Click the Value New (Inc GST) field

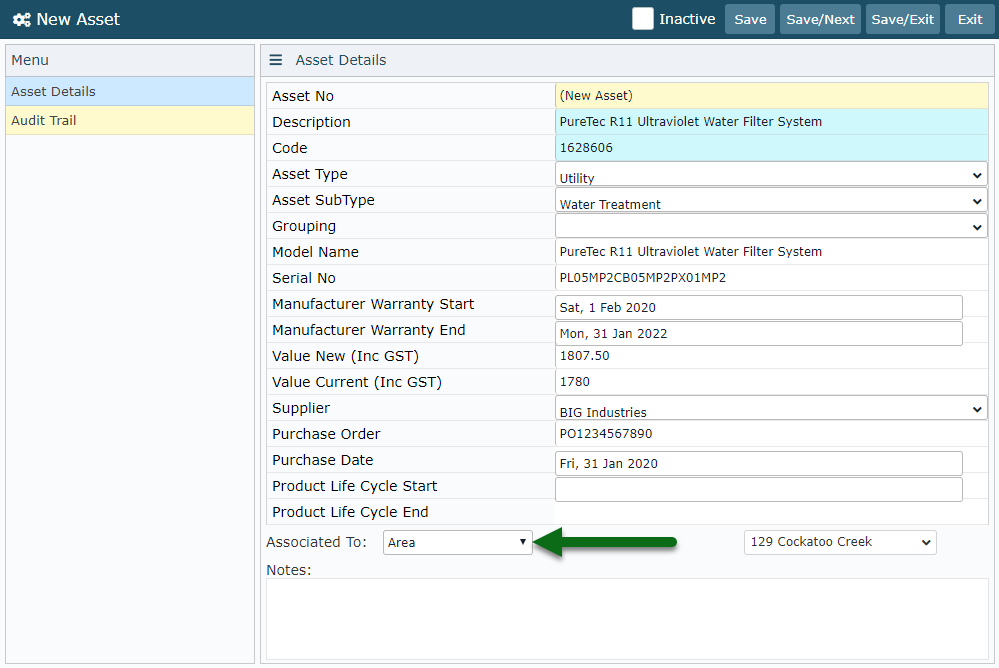(772, 356)
